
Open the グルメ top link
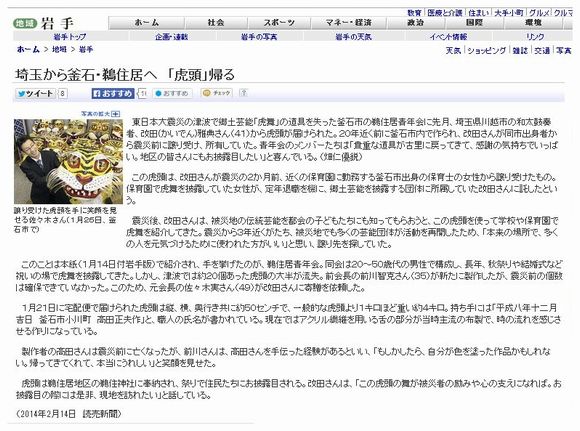coord(539,13)
